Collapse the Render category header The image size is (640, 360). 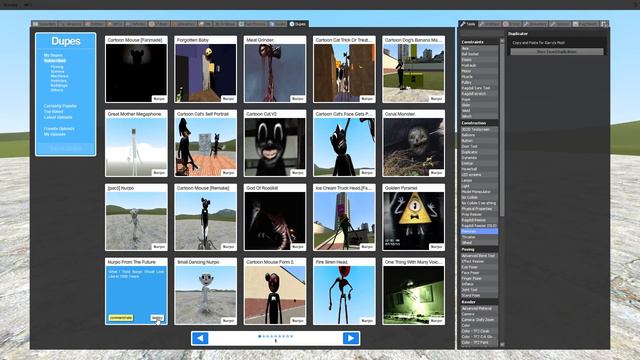click(479, 302)
